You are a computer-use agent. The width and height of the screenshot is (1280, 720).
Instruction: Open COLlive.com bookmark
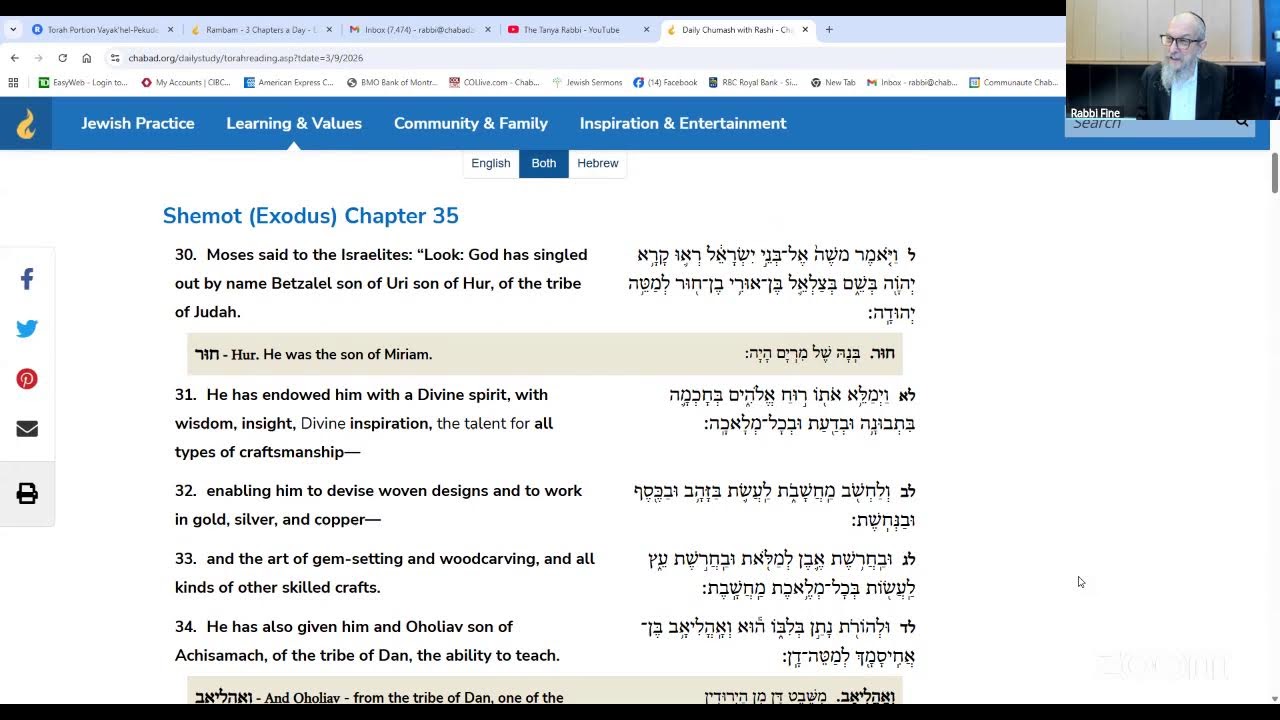click(495, 83)
